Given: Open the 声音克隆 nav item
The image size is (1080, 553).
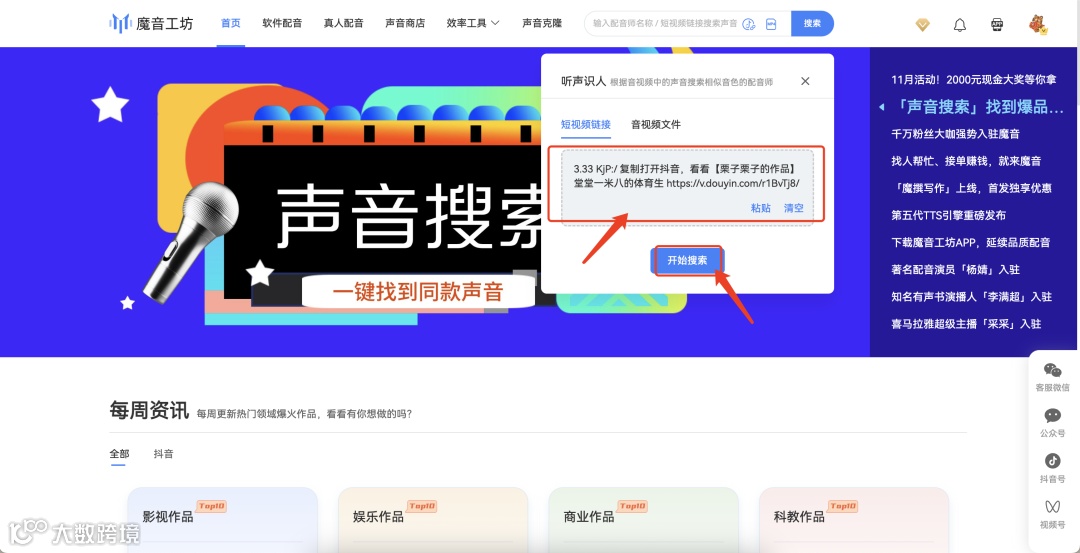Looking at the screenshot, I should (x=542, y=23).
